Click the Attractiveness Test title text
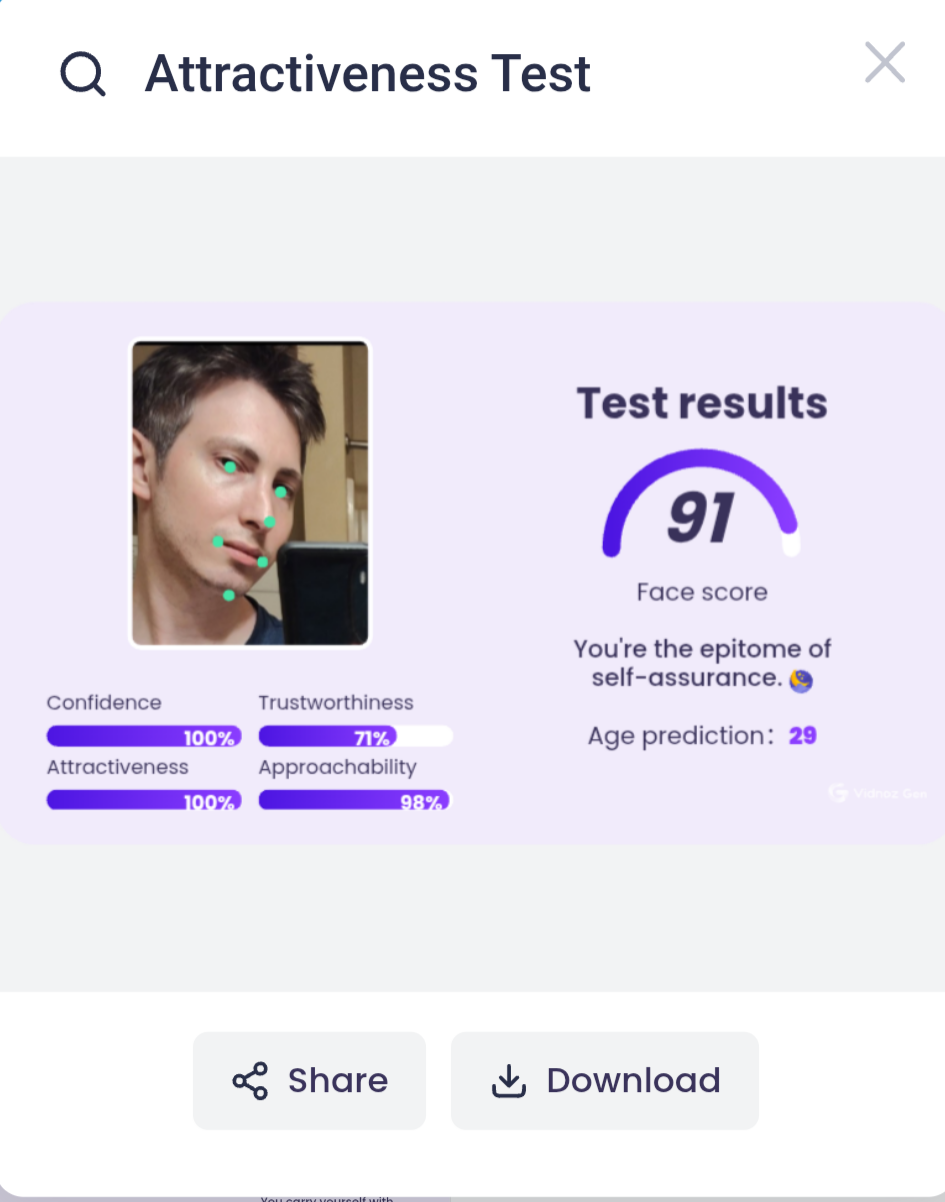 click(x=368, y=74)
